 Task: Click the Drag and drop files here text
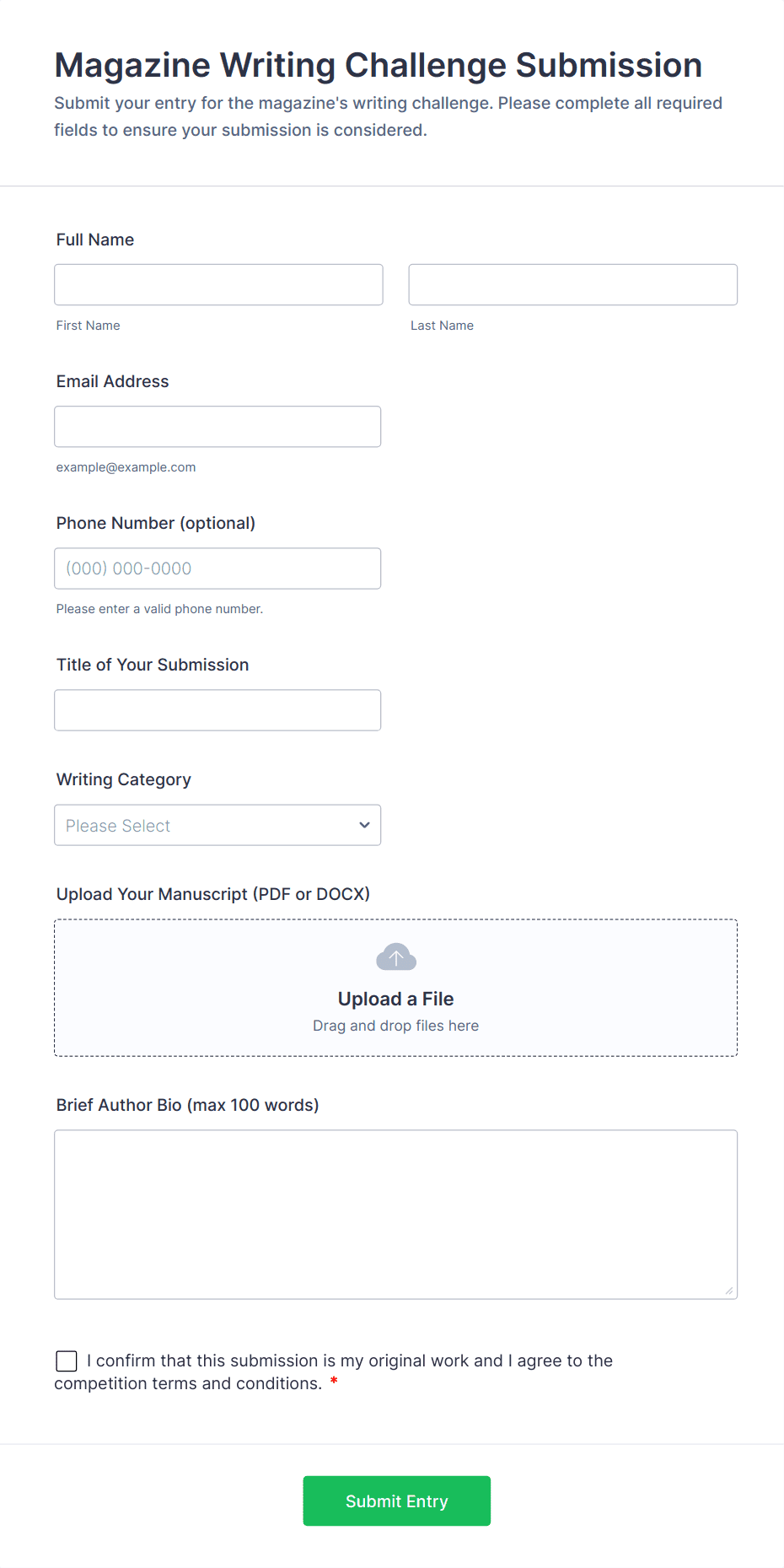pyautogui.click(x=395, y=1026)
